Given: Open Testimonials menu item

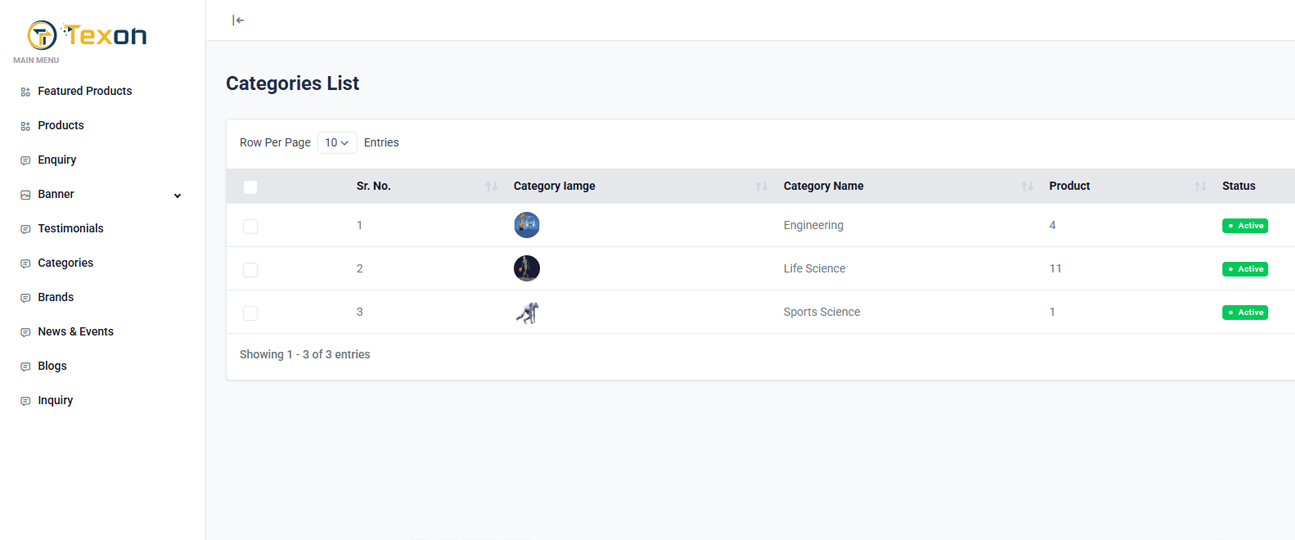Looking at the screenshot, I should [71, 228].
